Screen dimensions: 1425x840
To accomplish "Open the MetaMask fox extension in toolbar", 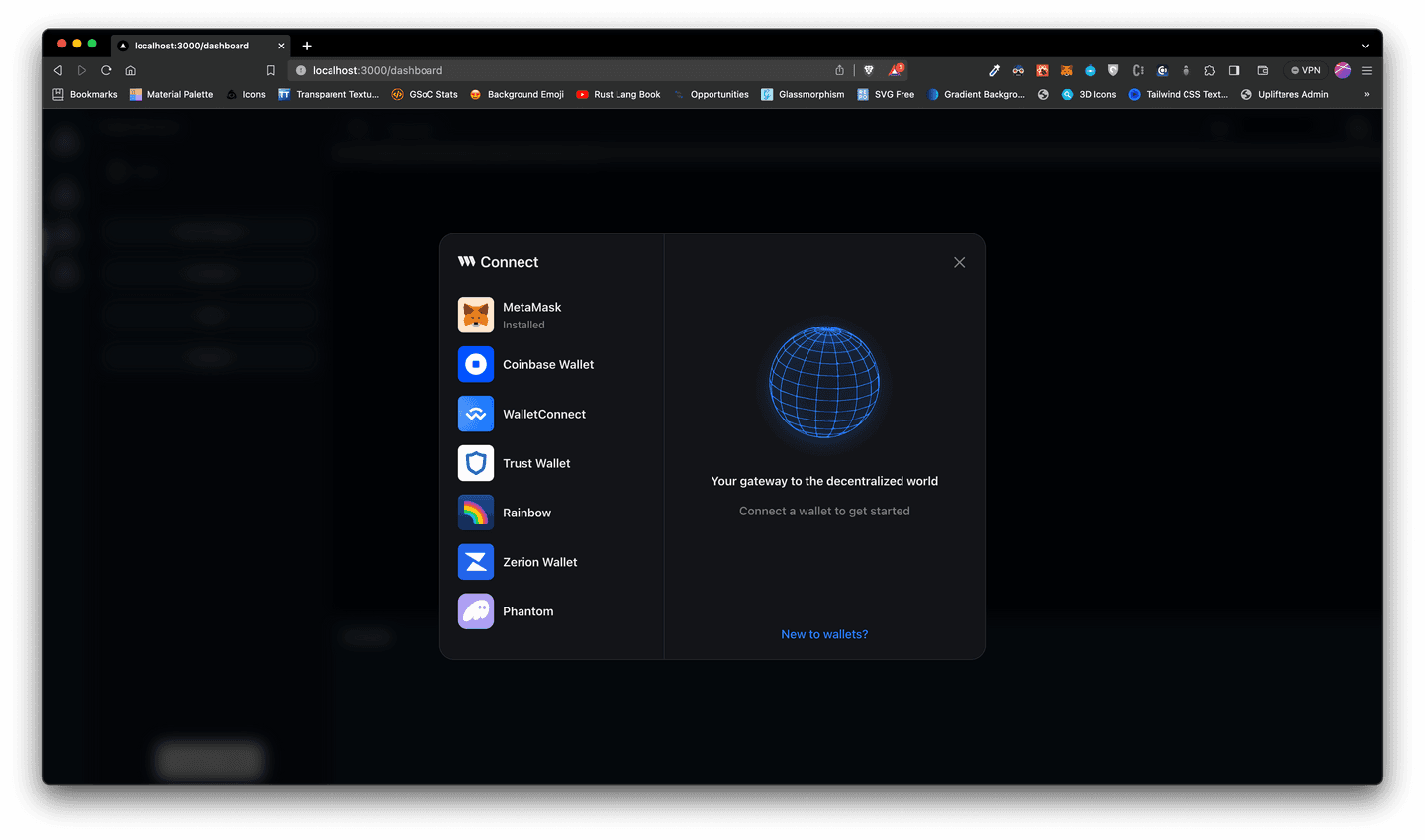I will pyautogui.click(x=1066, y=70).
